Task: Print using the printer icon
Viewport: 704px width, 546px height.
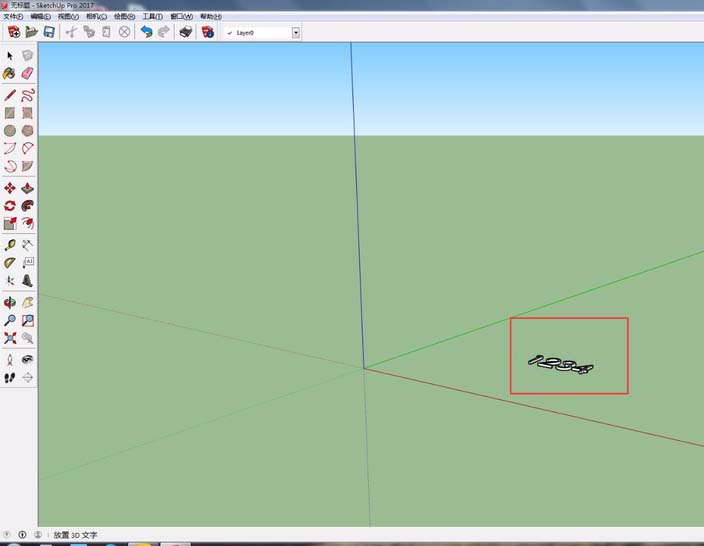Action: 185,32
